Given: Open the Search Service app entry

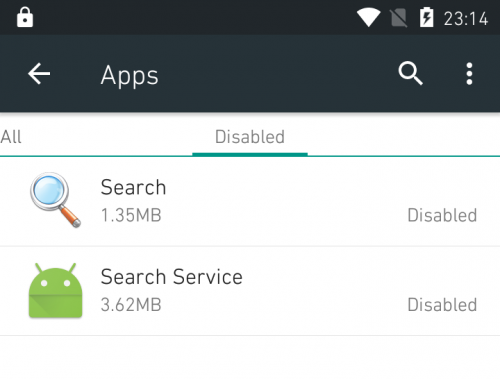Looking at the screenshot, I should (250, 291).
